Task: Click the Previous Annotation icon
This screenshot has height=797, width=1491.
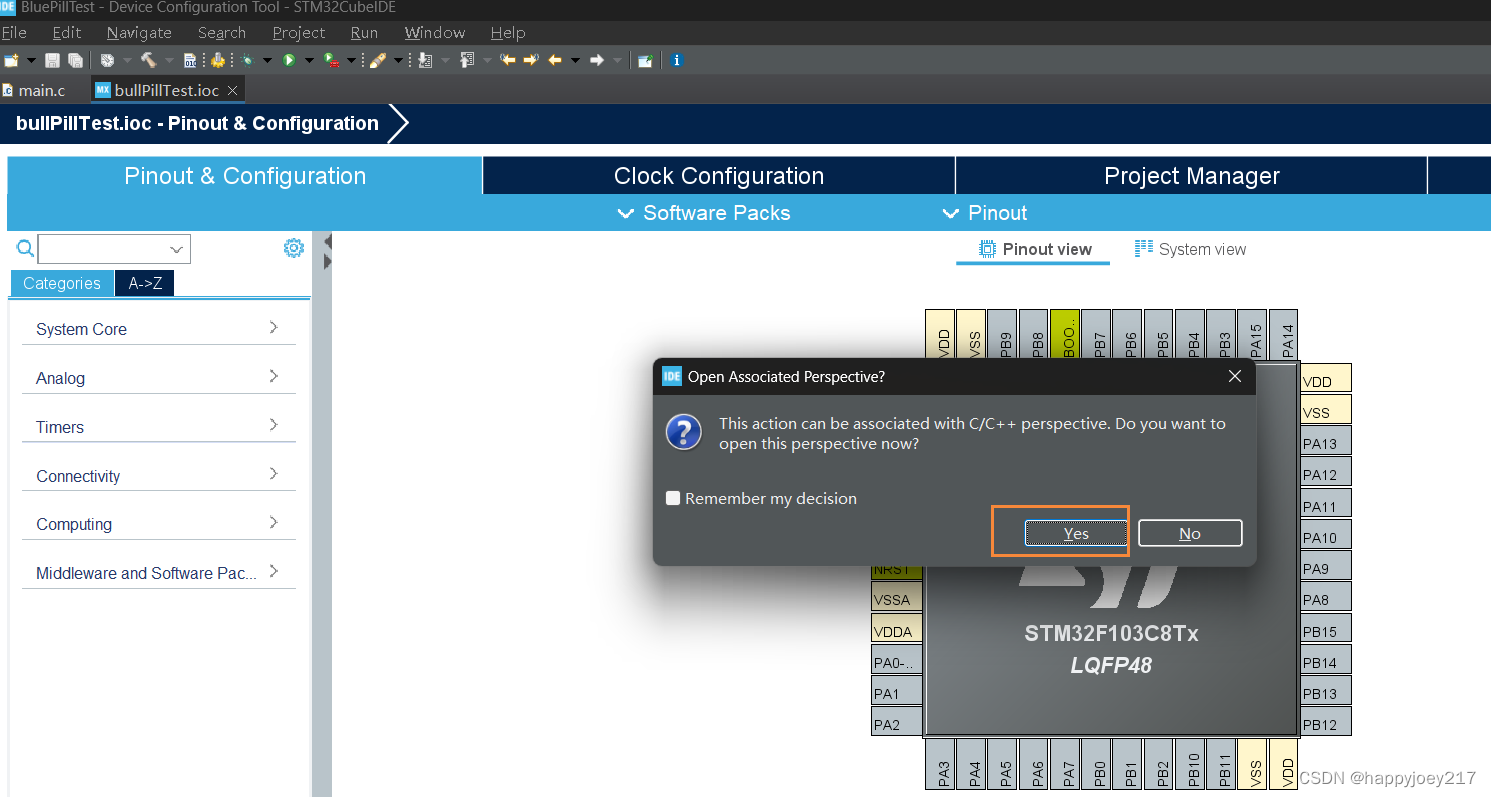Action: 466,60
